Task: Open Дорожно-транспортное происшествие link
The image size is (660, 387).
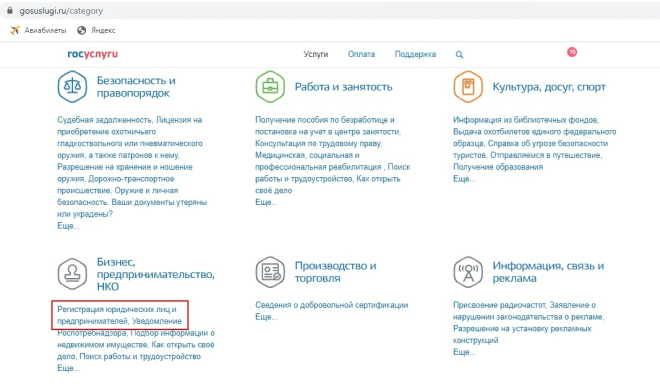Action: 116,184
